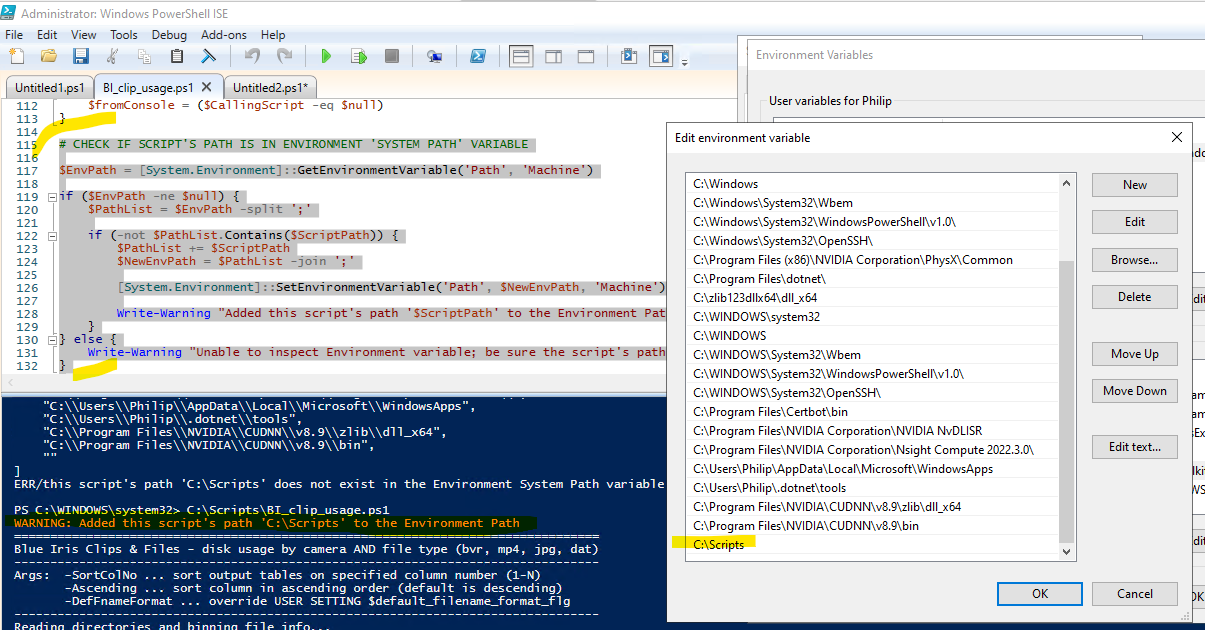Image resolution: width=1205 pixels, height=630 pixels.
Task: Clear the console pane with the blue wiper icon
Action: point(209,56)
